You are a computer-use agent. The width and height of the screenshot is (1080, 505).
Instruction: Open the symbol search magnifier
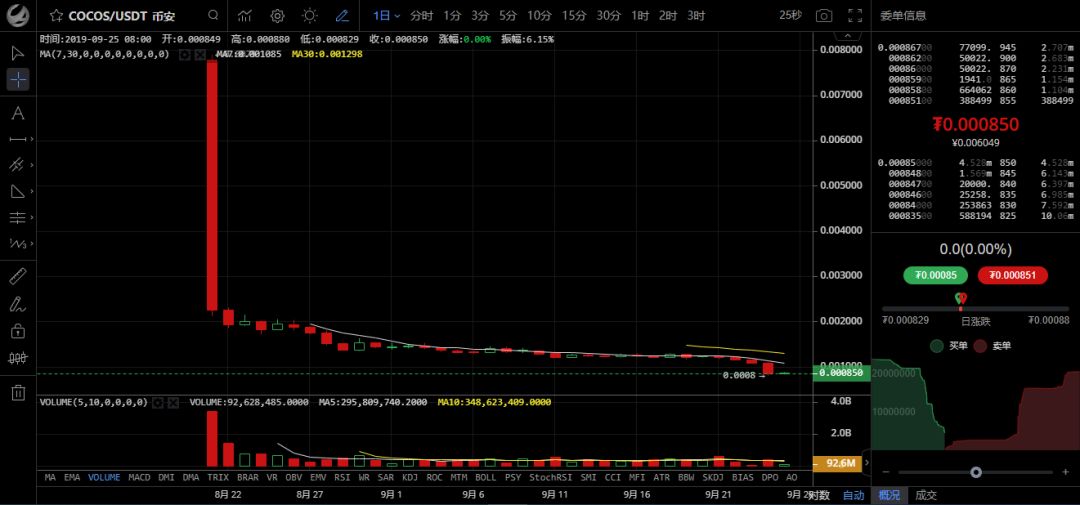pyautogui.click(x=214, y=15)
